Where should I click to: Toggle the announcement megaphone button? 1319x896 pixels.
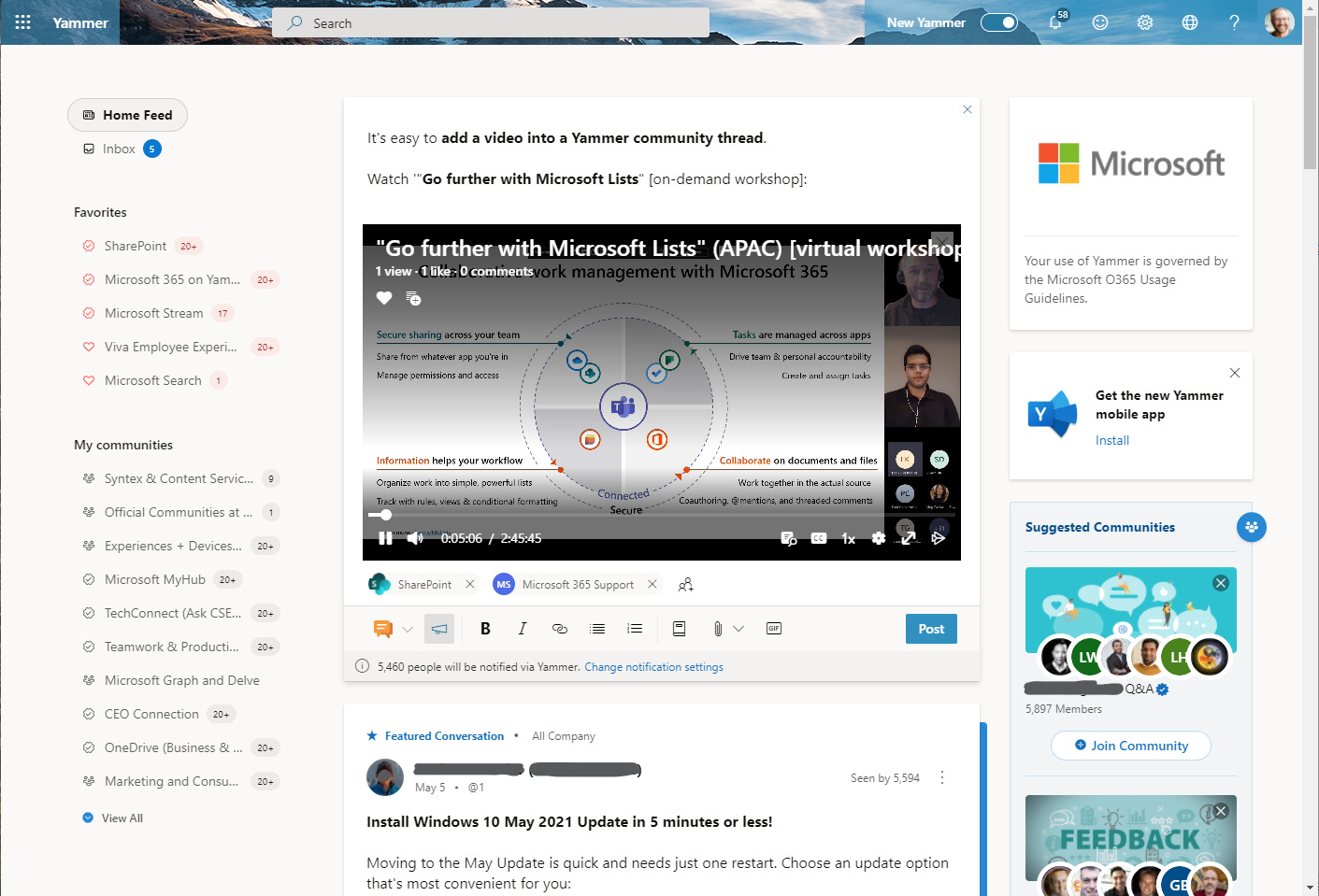[439, 629]
